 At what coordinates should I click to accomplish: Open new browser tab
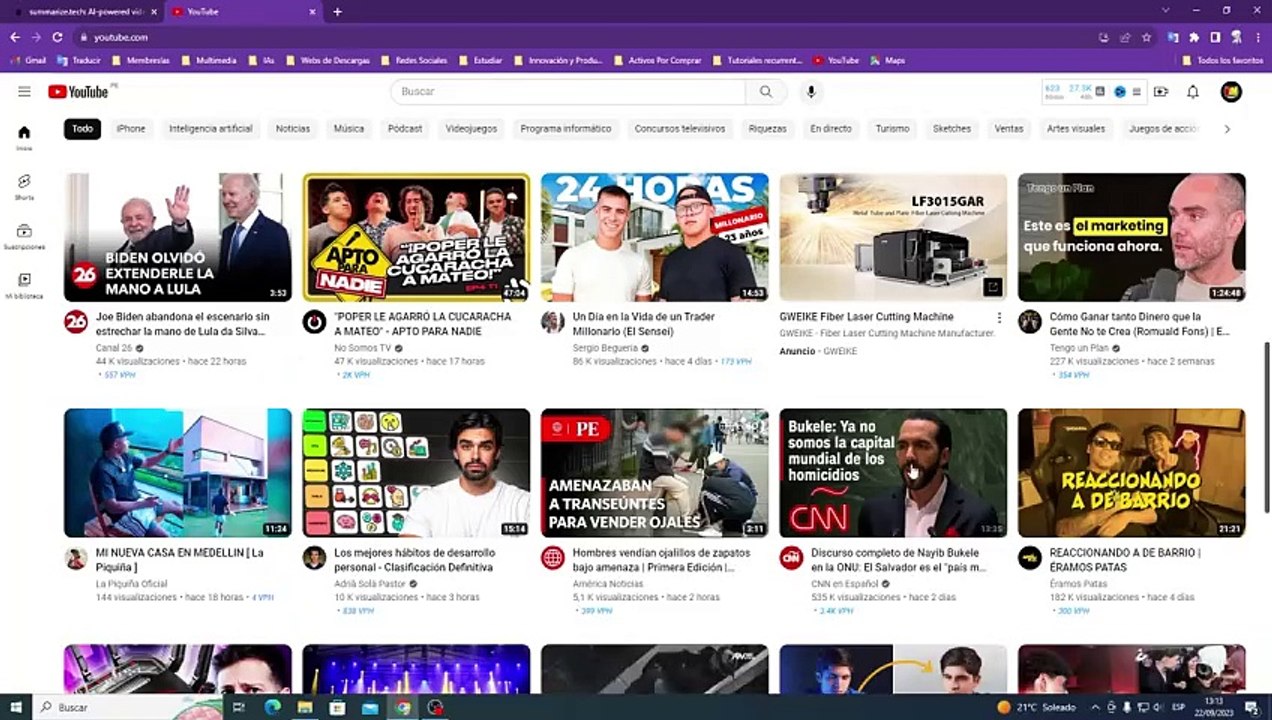[x=337, y=12]
